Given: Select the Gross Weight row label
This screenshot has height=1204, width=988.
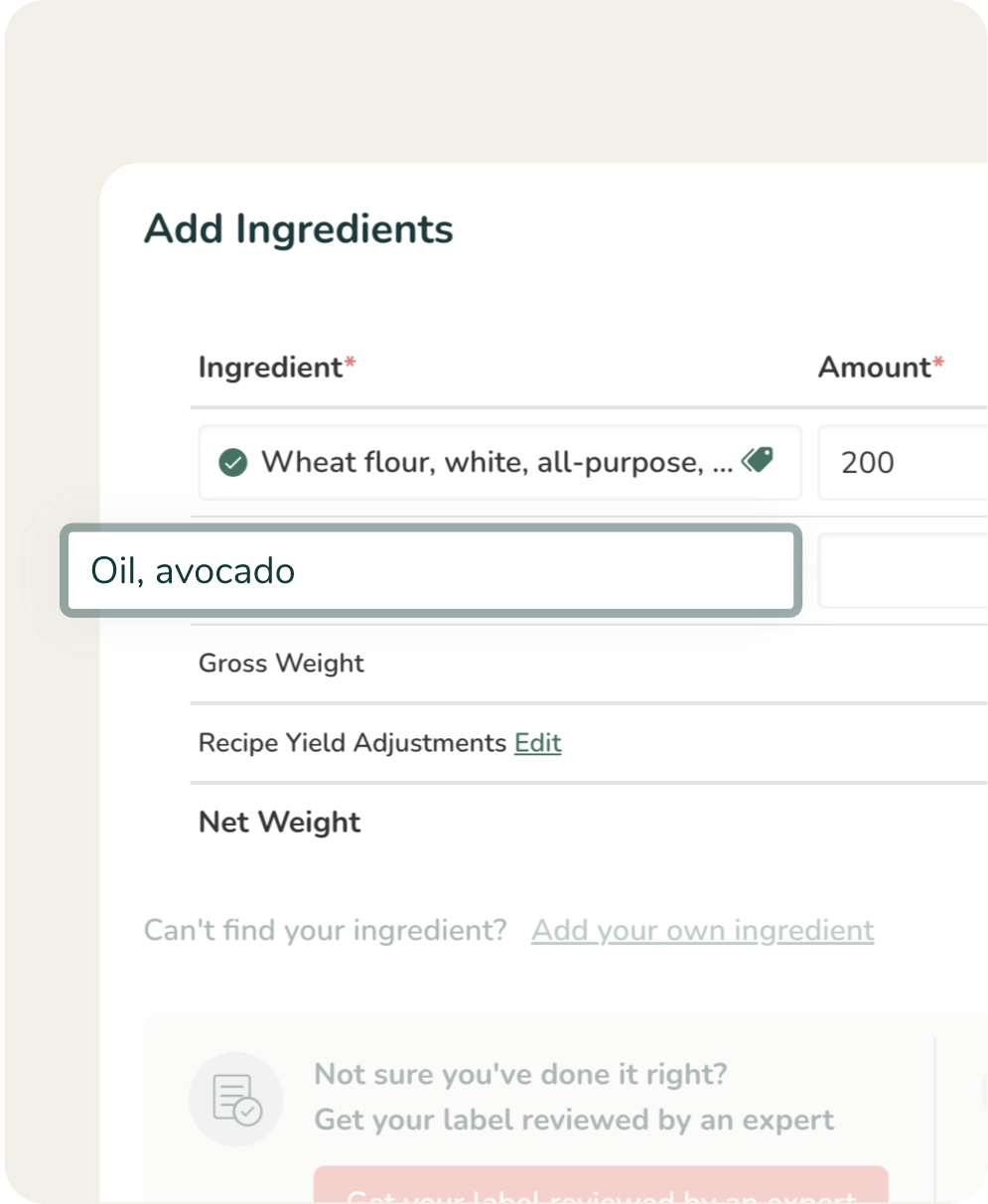Looking at the screenshot, I should click(x=281, y=664).
